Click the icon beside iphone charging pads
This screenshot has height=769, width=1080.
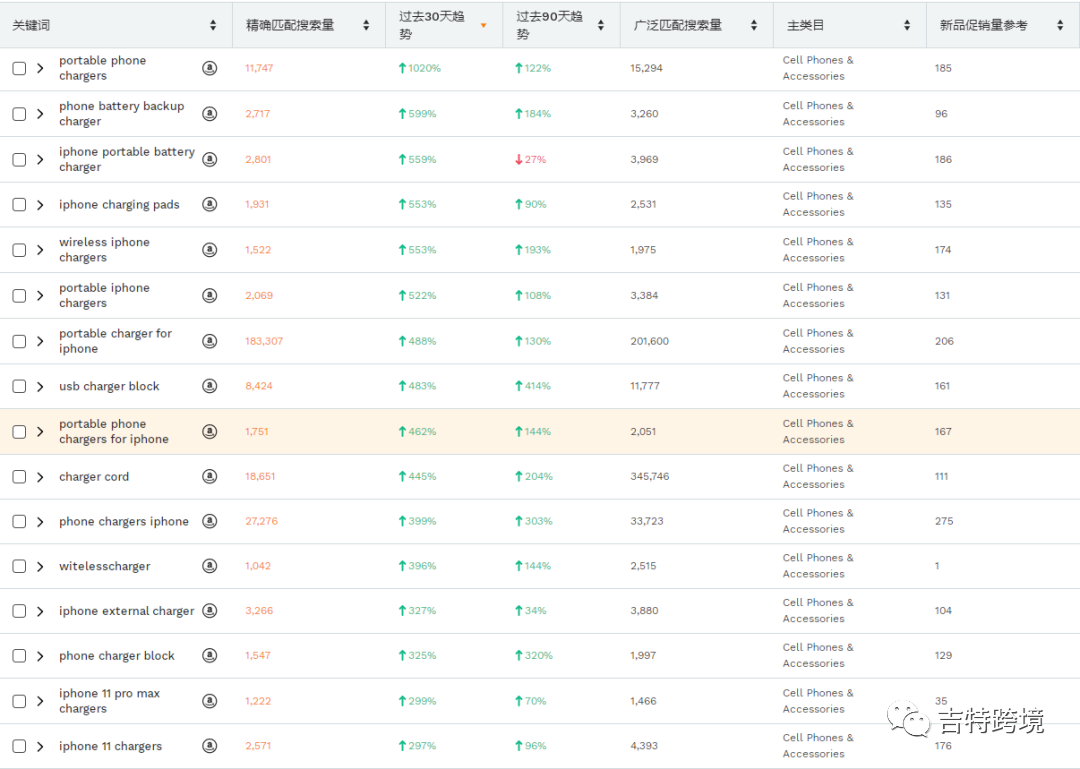click(209, 204)
